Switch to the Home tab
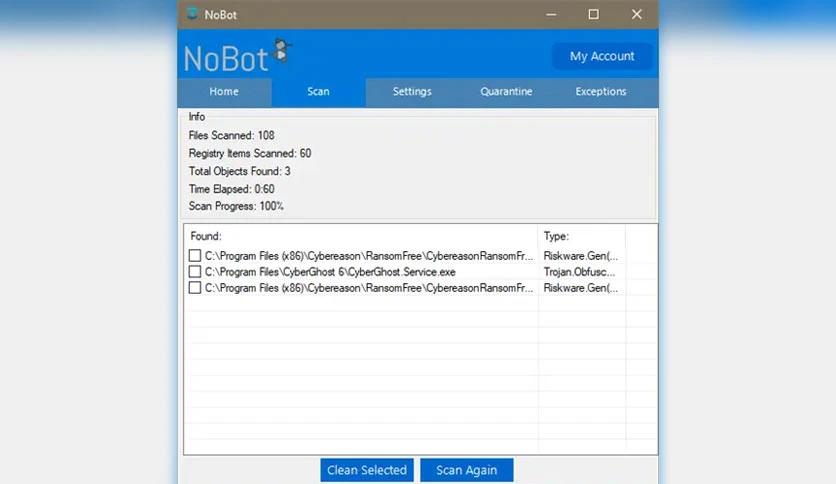This screenshot has height=484, width=836. 224,92
